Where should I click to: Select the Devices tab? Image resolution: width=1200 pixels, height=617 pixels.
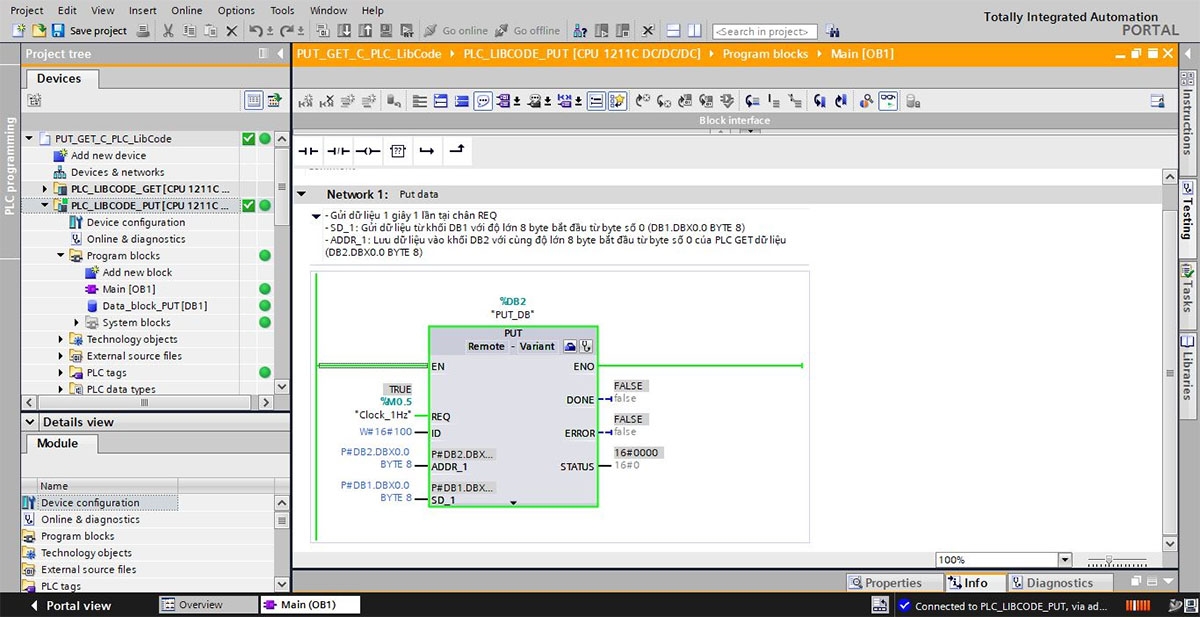59,78
